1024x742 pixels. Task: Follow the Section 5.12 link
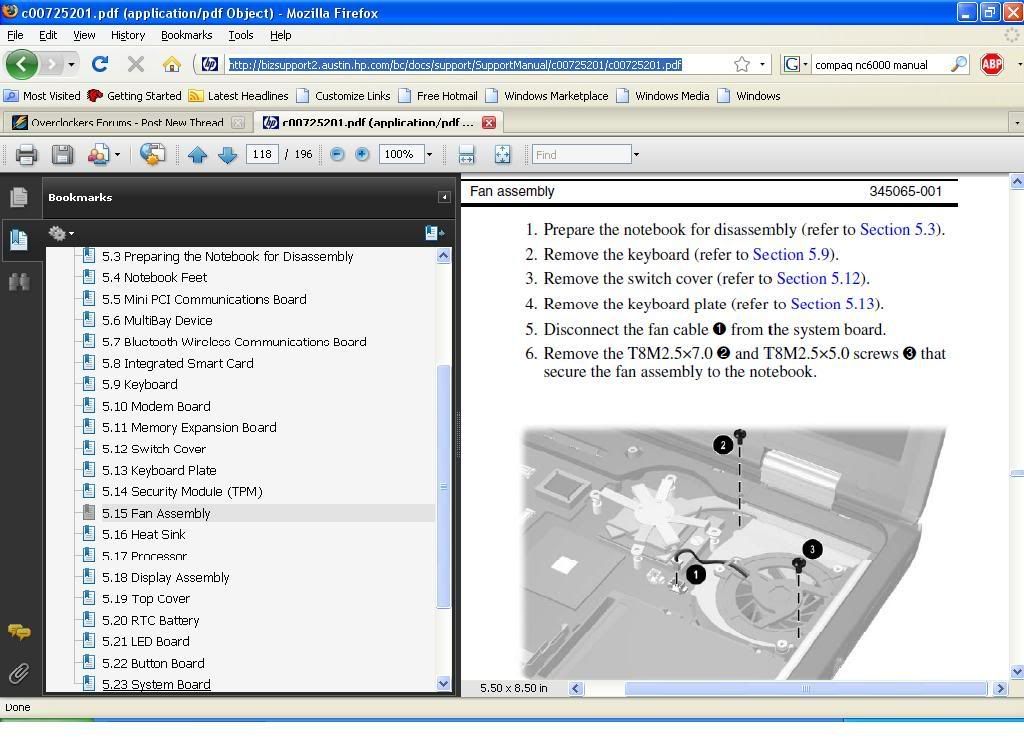point(818,278)
